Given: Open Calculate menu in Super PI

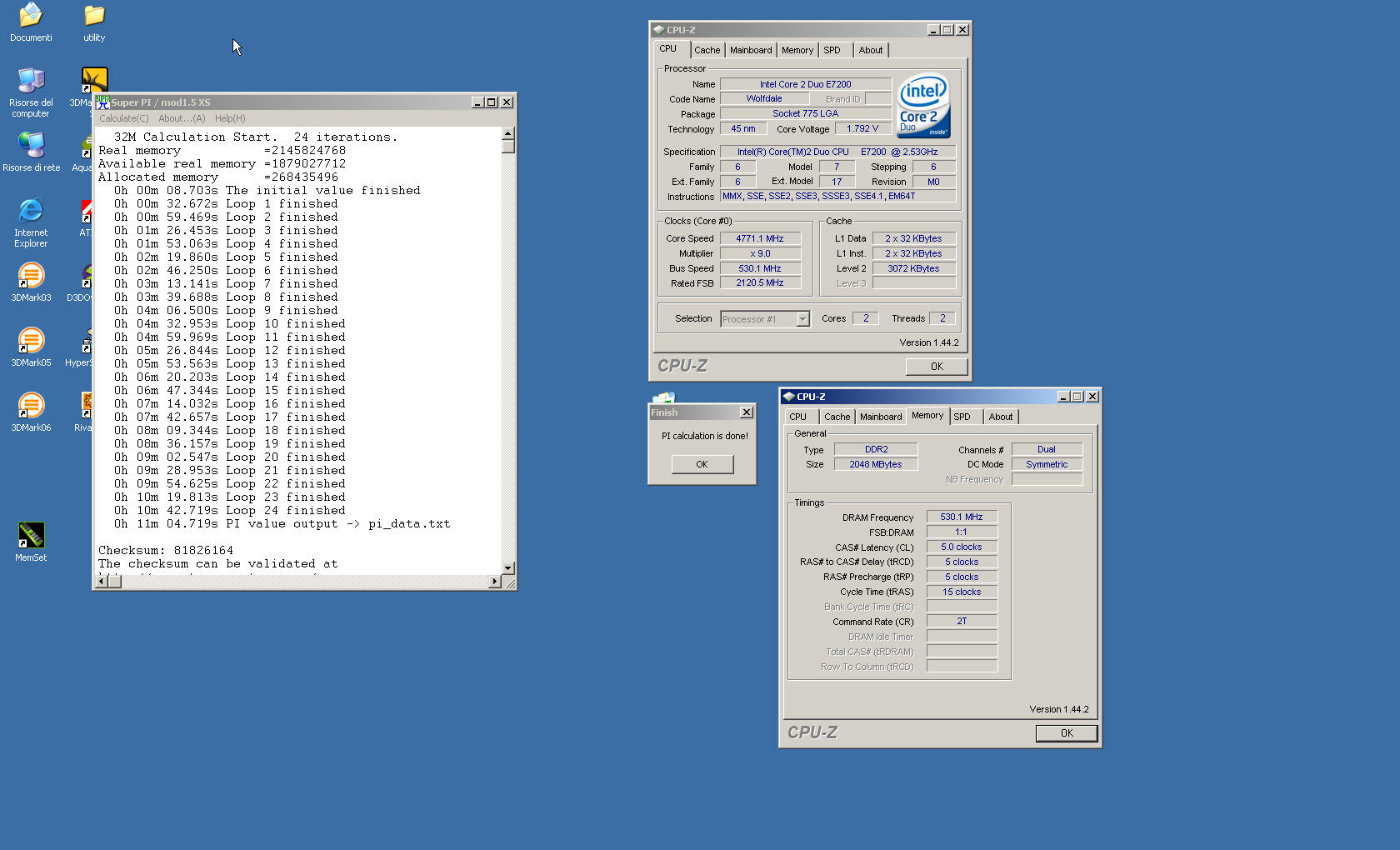Looking at the screenshot, I should click(124, 118).
